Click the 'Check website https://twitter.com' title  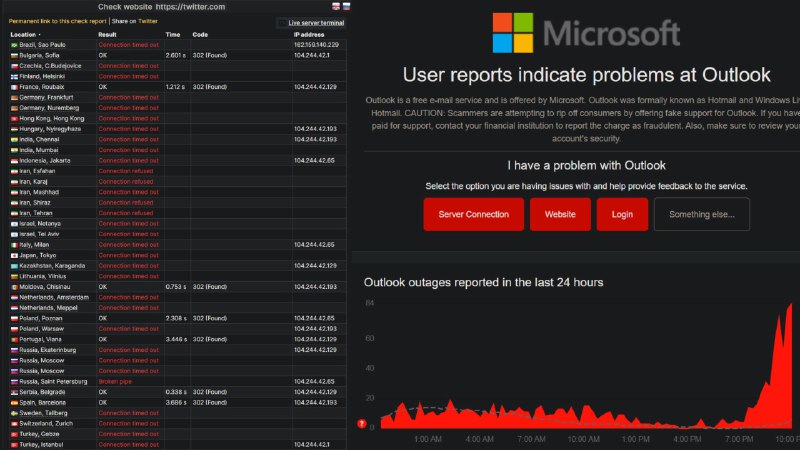pos(161,7)
